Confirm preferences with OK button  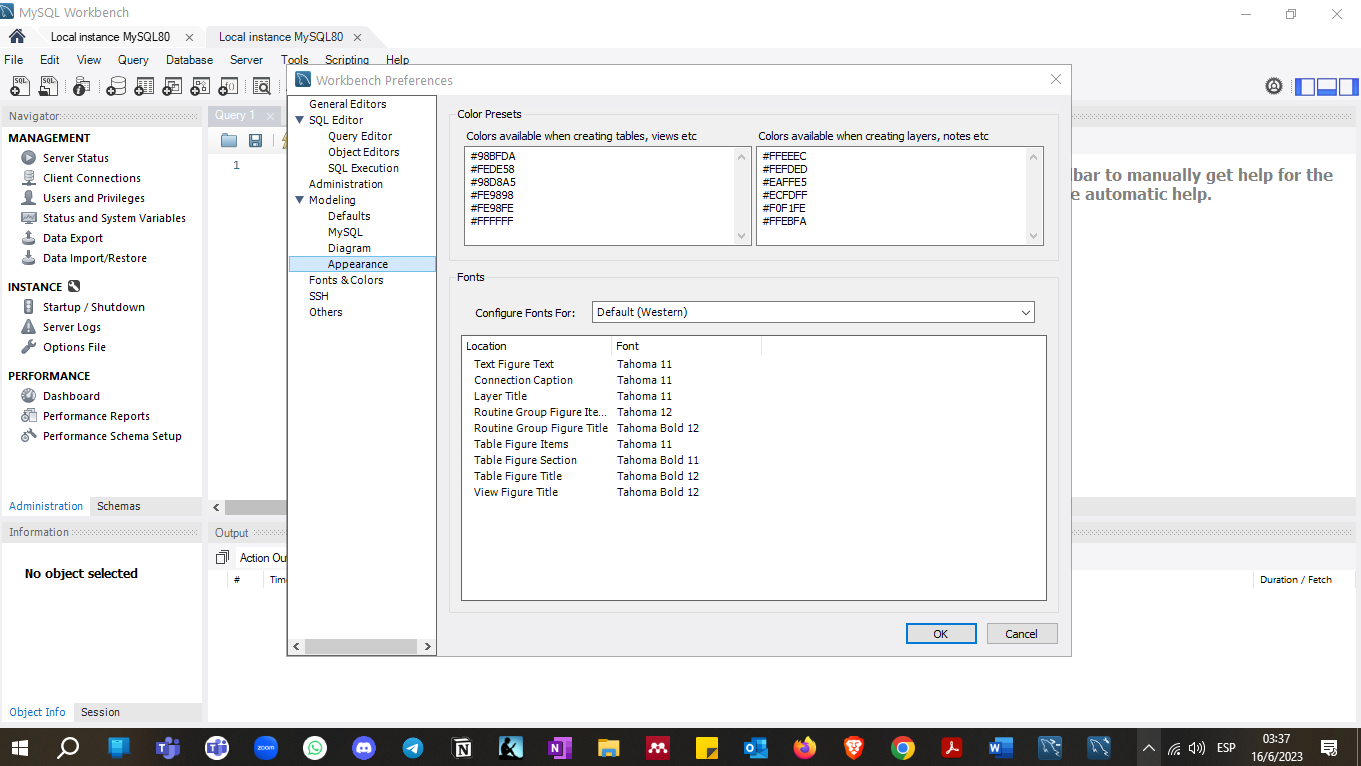coord(940,634)
